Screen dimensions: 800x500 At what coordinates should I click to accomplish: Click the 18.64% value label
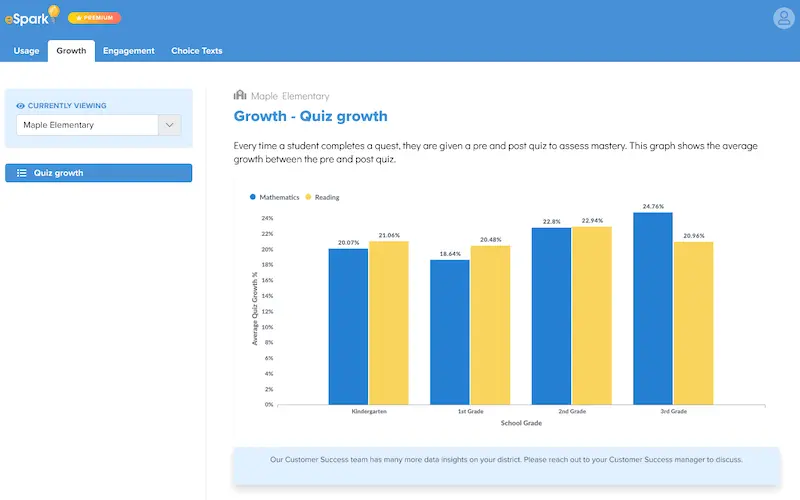pyautogui.click(x=450, y=254)
